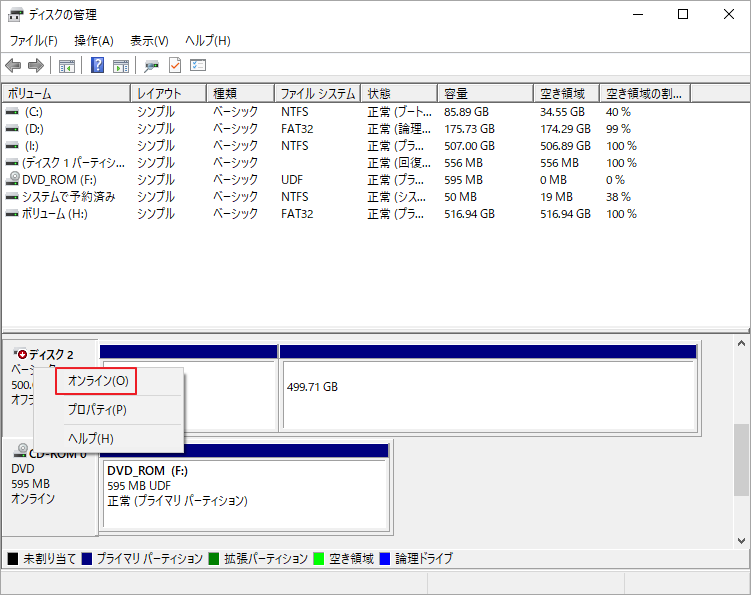The image size is (751, 595).
Task: Click dark blue プライマリ パーティション legend swatch
Action: tap(87, 559)
